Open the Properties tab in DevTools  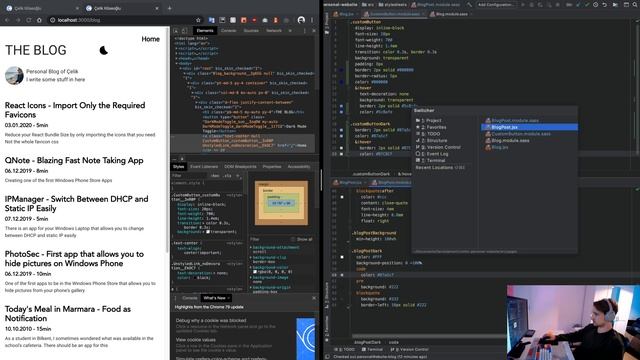point(272,167)
